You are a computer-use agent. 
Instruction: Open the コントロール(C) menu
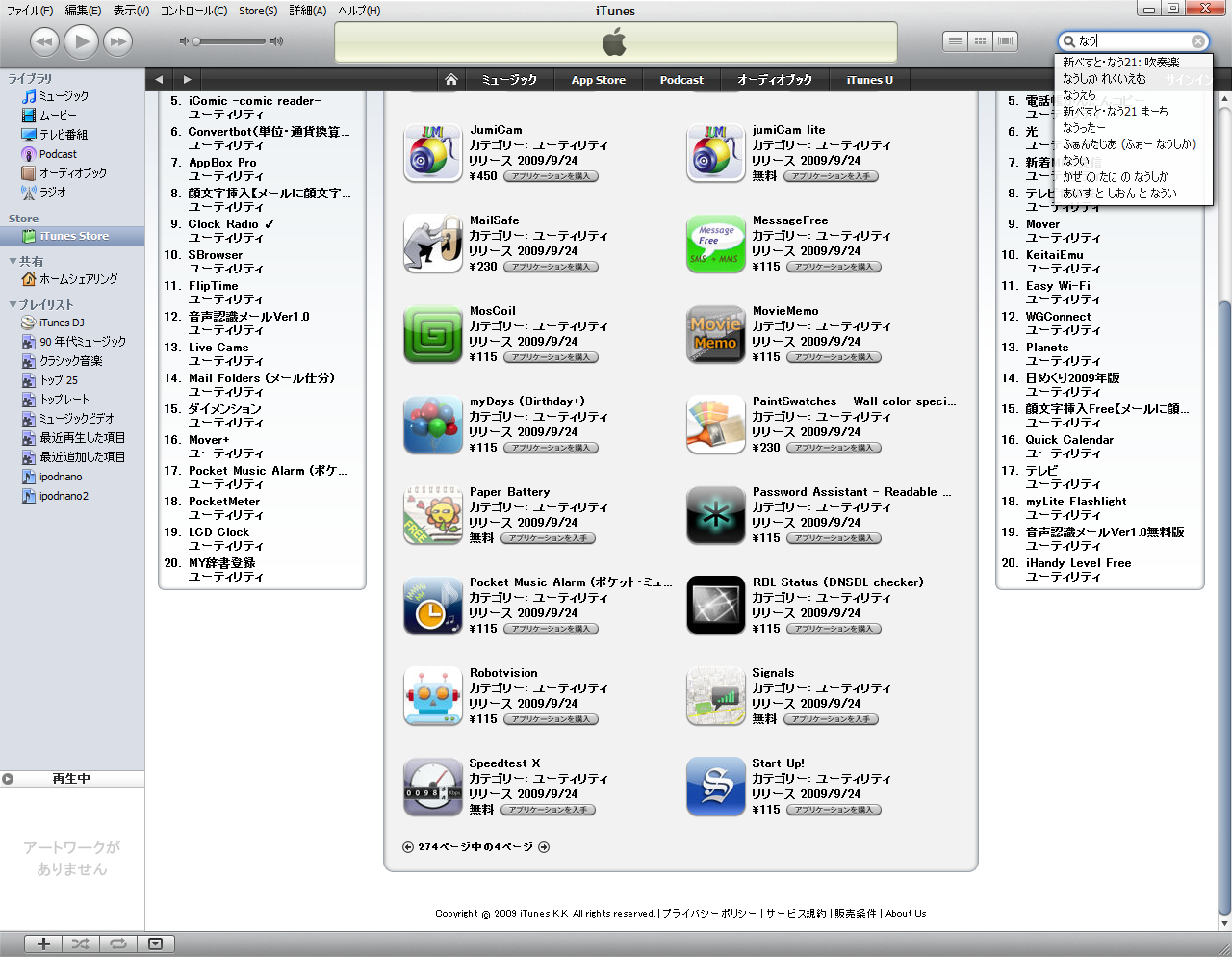193,11
